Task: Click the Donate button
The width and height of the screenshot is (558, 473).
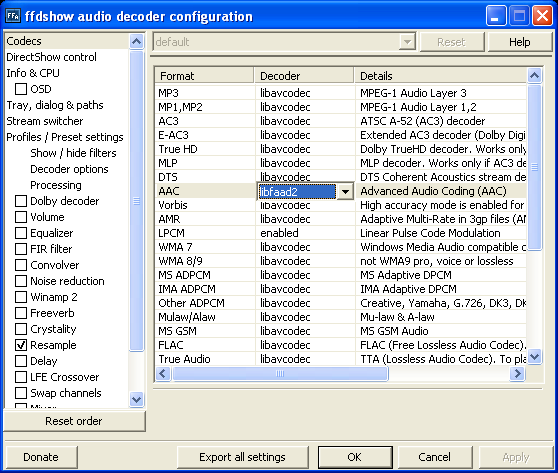Action: 41,457
